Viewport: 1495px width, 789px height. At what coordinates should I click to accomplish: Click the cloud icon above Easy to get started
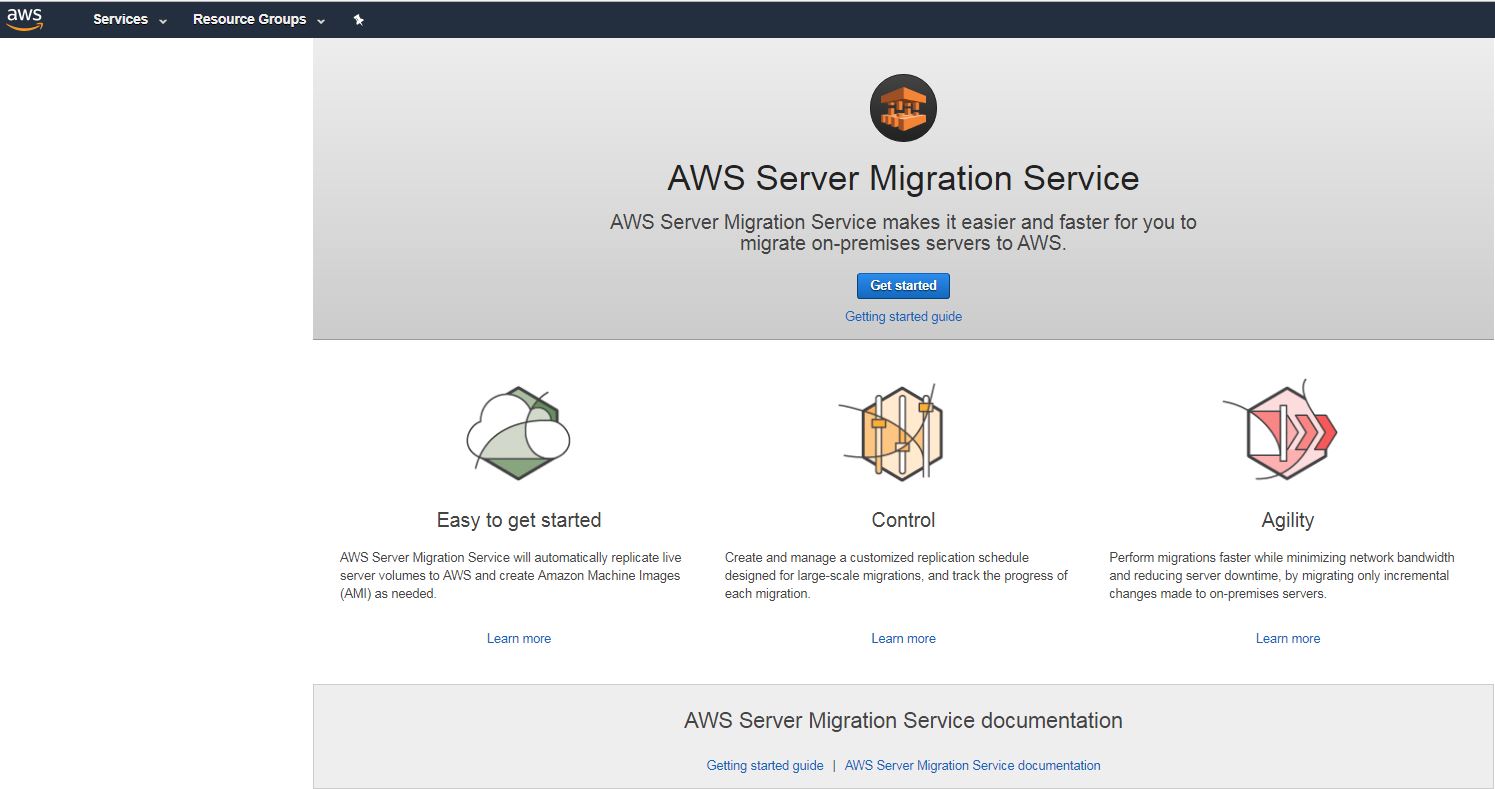tap(518, 434)
